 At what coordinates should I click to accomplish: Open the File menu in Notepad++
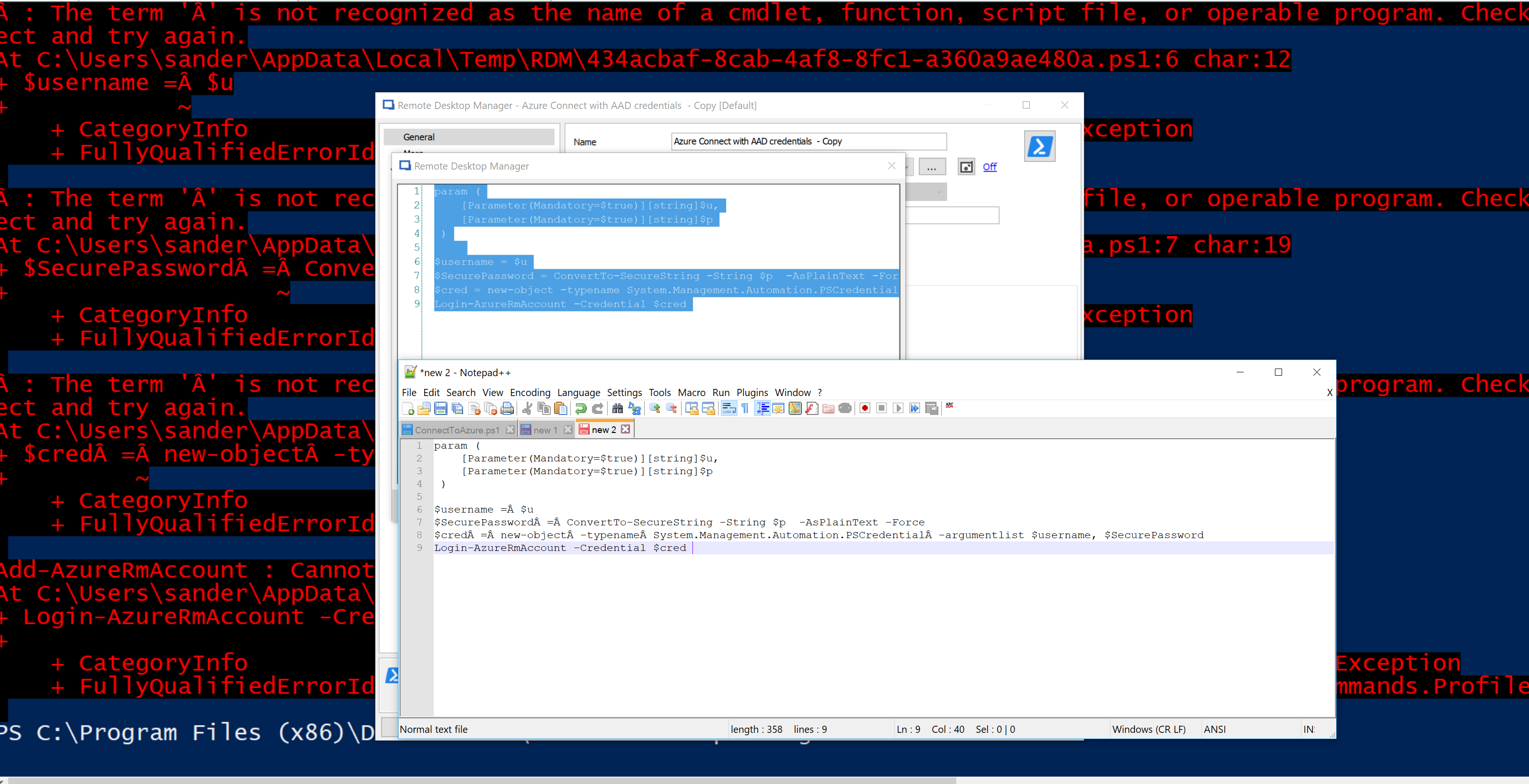point(409,393)
